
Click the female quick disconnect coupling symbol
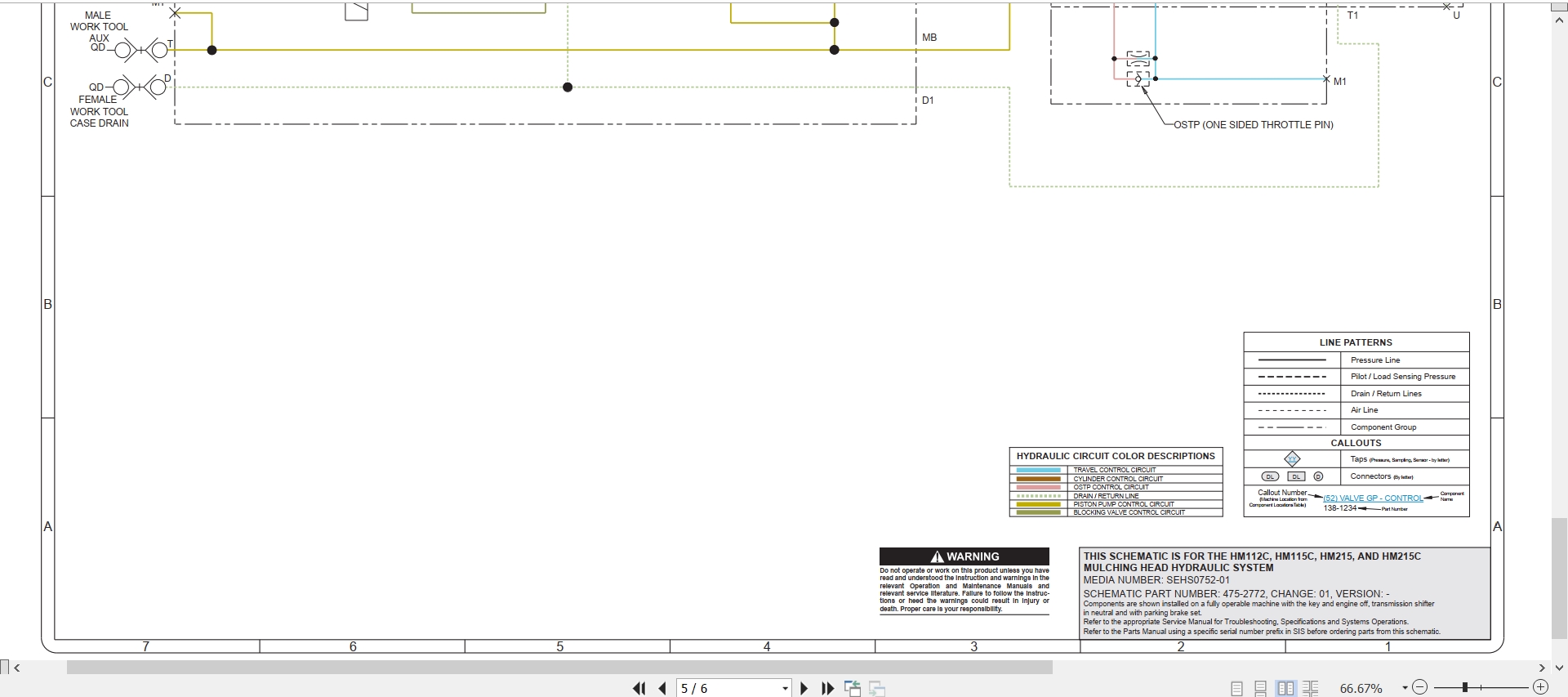140,87
